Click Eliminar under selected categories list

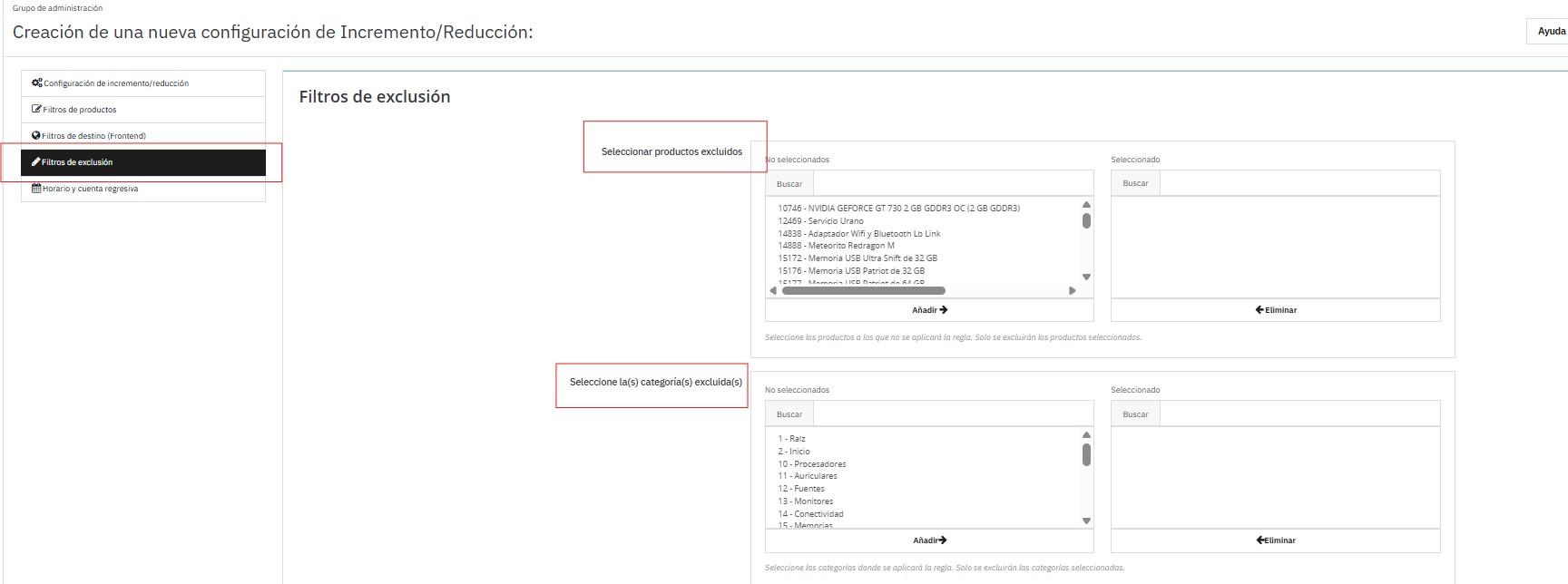[1275, 540]
